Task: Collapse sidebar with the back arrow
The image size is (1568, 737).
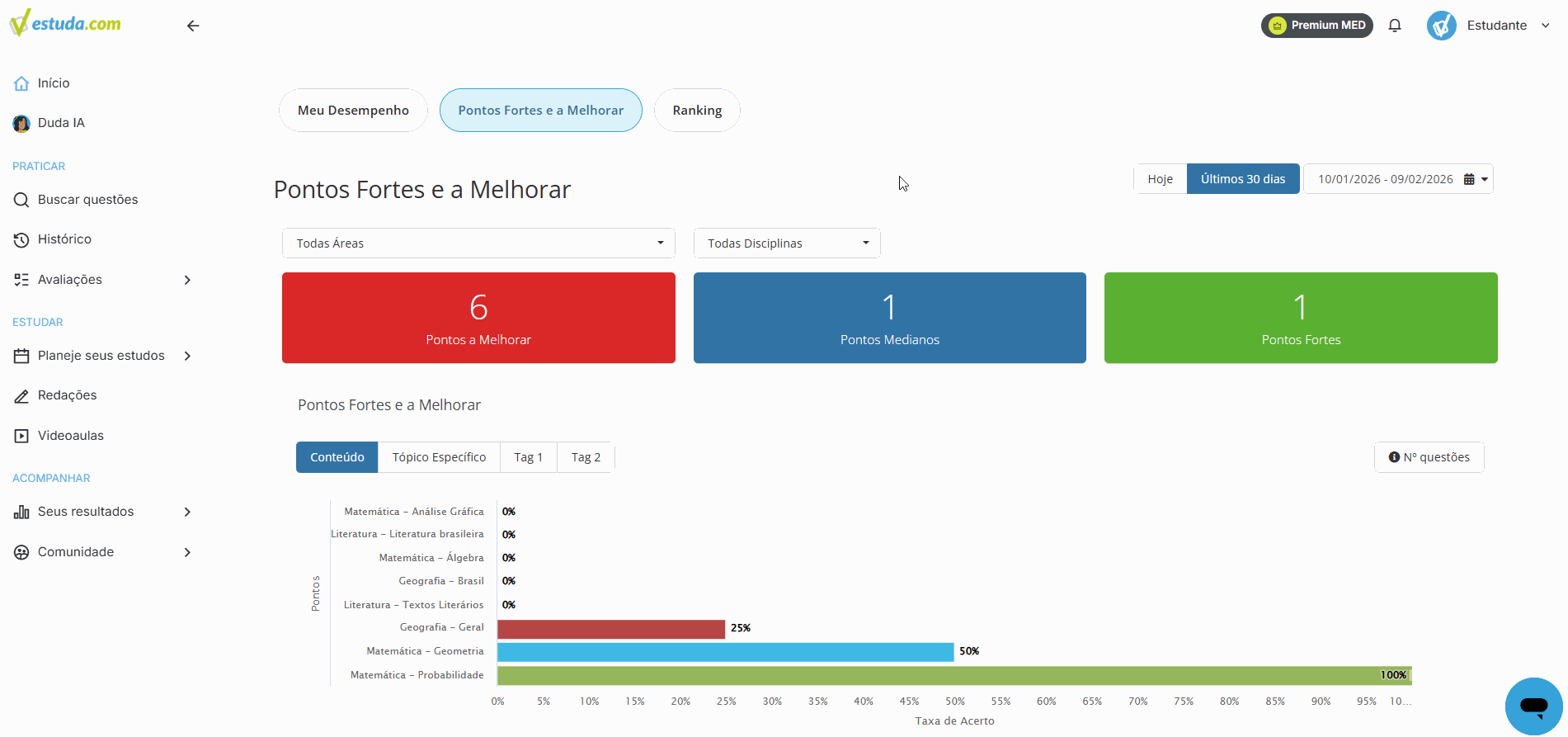Action: tap(193, 26)
